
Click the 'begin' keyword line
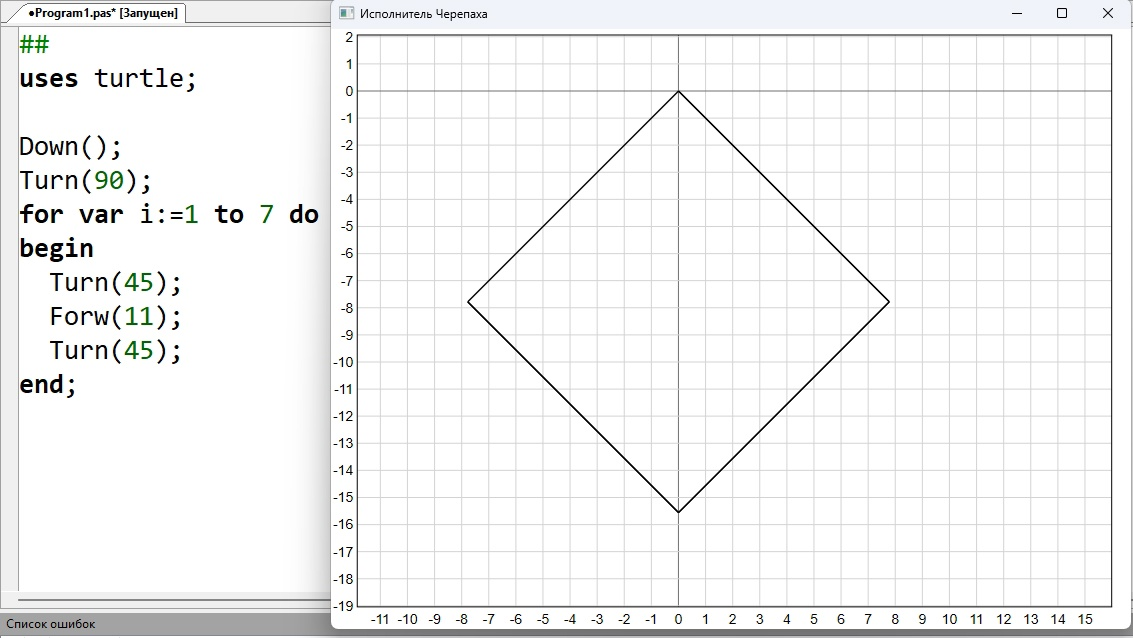56,249
